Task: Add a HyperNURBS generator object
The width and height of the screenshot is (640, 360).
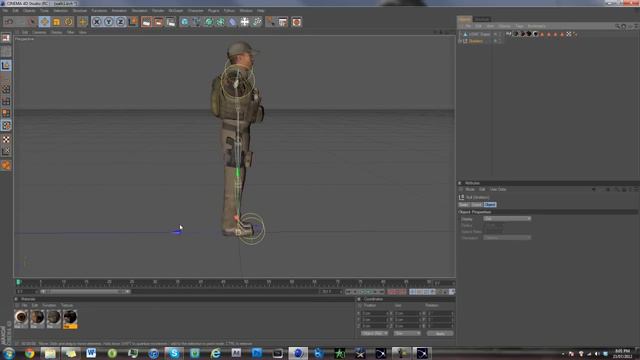Action: click(209, 22)
